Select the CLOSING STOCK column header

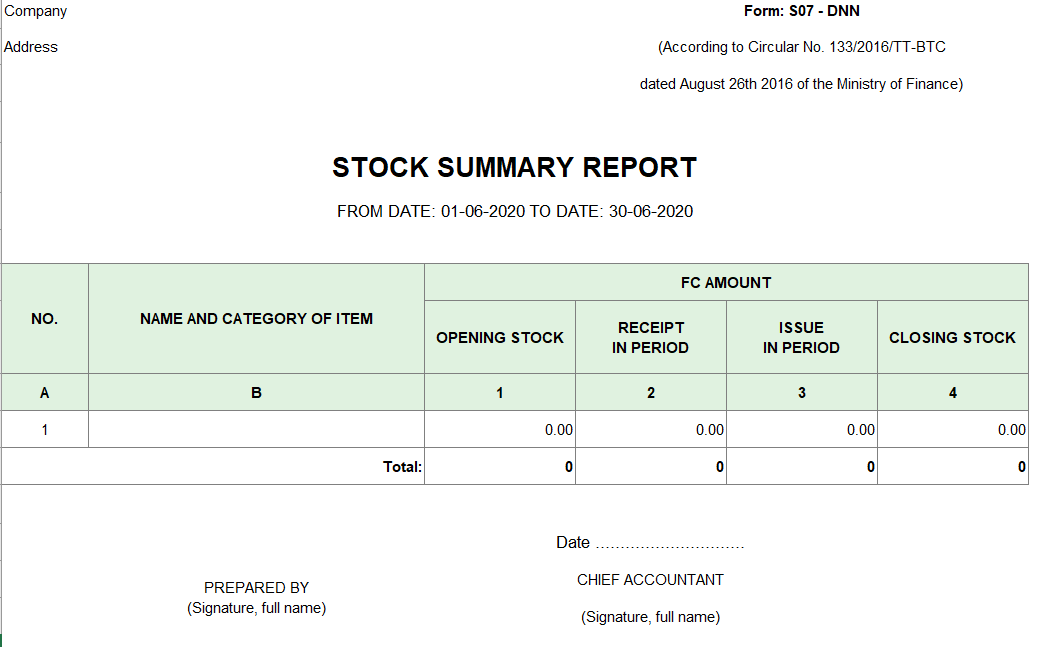[x=953, y=338]
